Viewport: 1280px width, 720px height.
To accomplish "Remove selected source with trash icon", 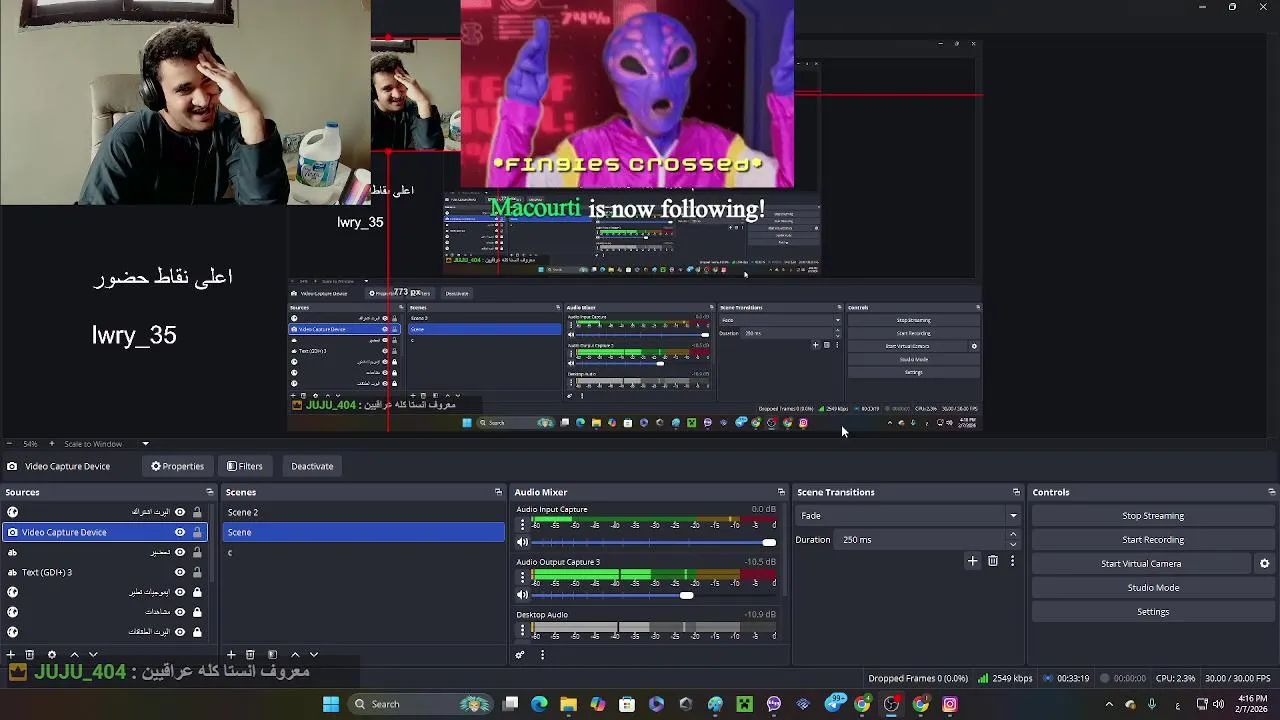I will 30,655.
